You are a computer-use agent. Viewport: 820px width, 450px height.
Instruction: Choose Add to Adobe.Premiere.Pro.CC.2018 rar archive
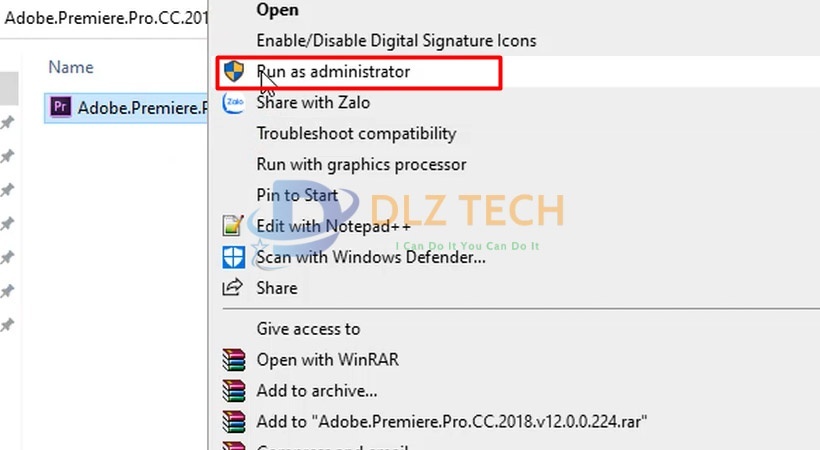point(451,422)
